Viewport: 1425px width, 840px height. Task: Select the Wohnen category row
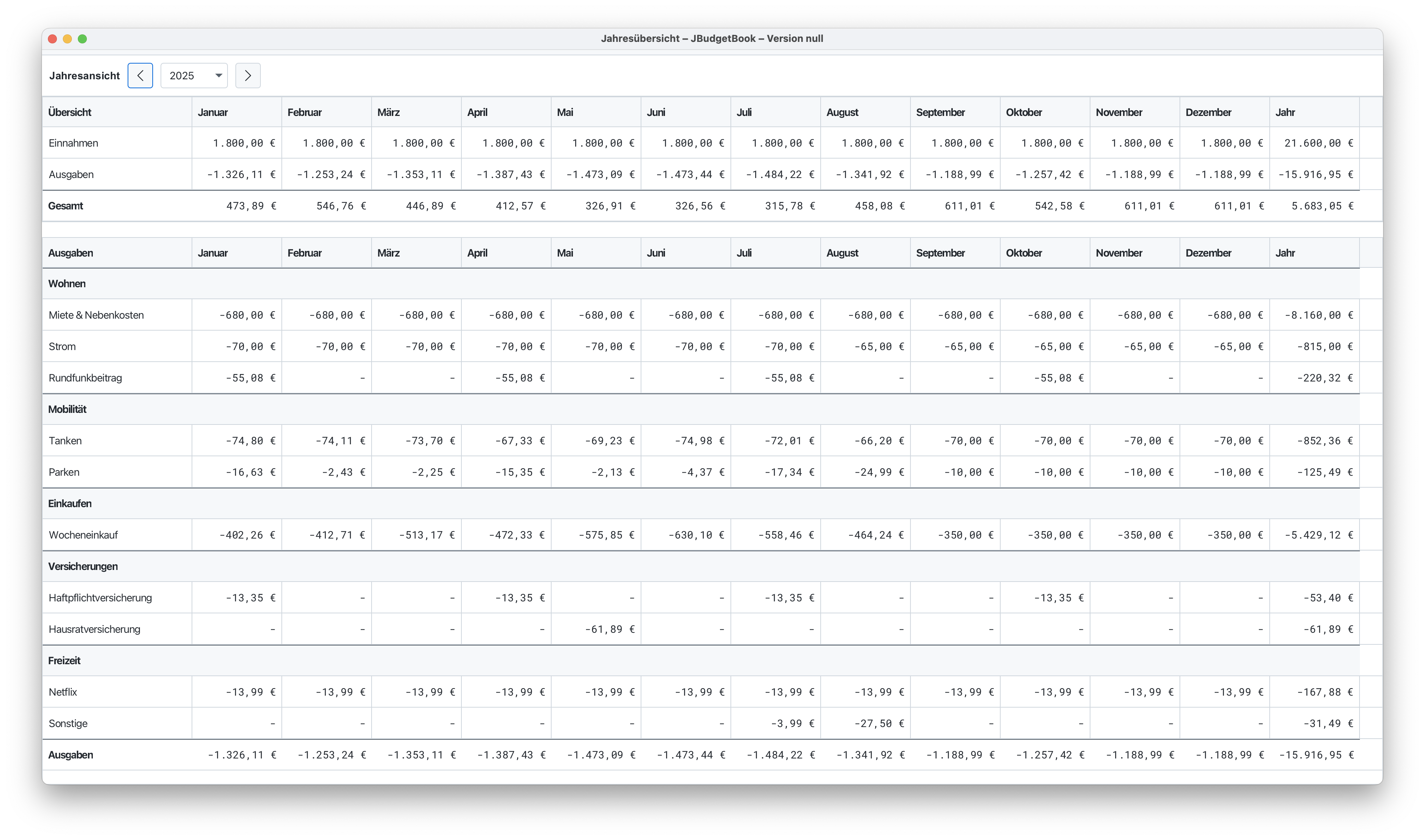point(67,283)
